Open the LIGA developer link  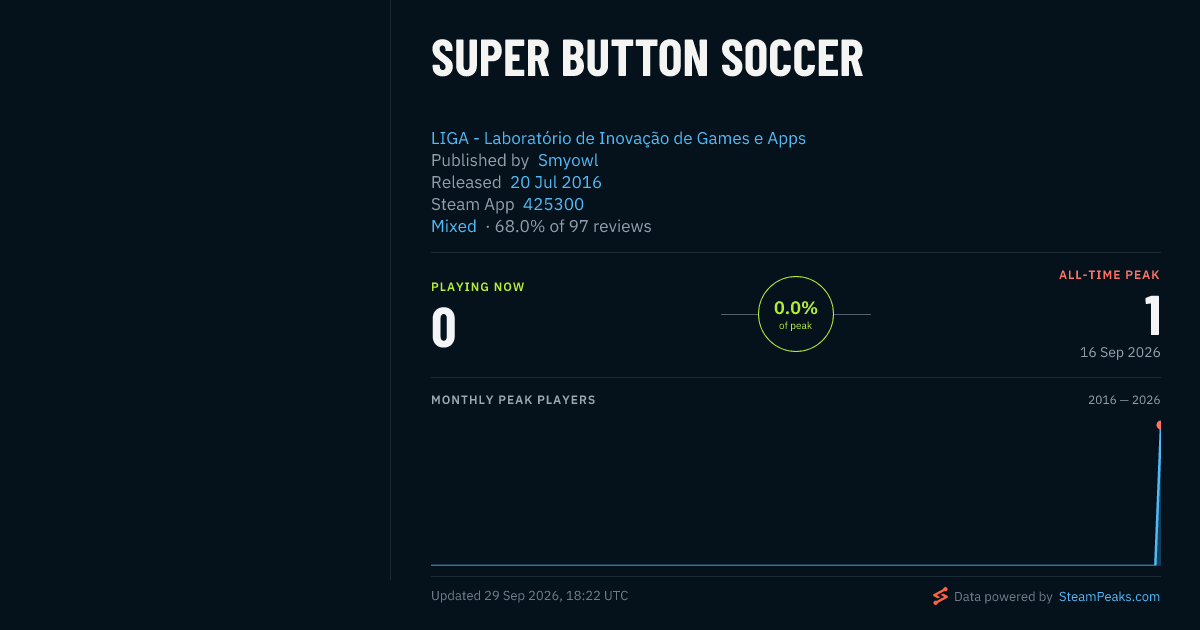(x=618, y=138)
